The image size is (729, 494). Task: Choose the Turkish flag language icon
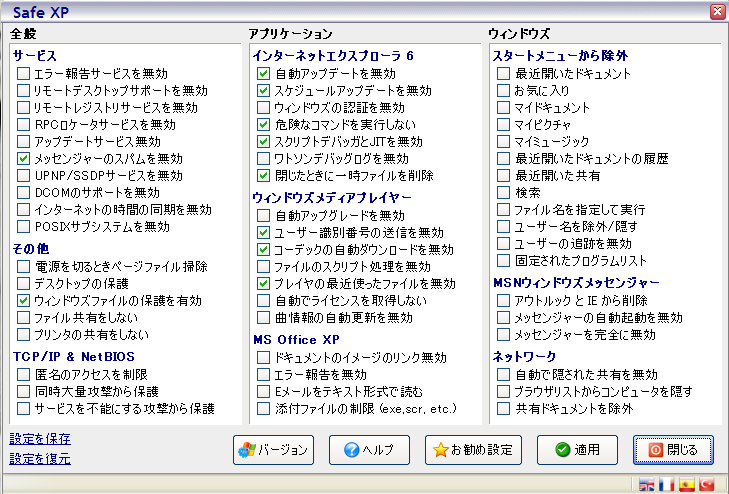click(x=706, y=485)
